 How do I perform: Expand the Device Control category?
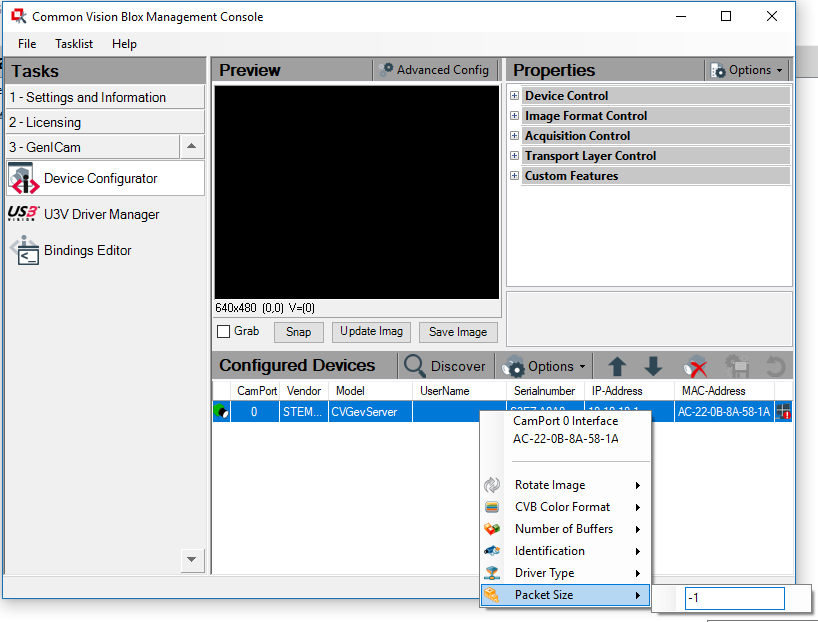point(514,95)
